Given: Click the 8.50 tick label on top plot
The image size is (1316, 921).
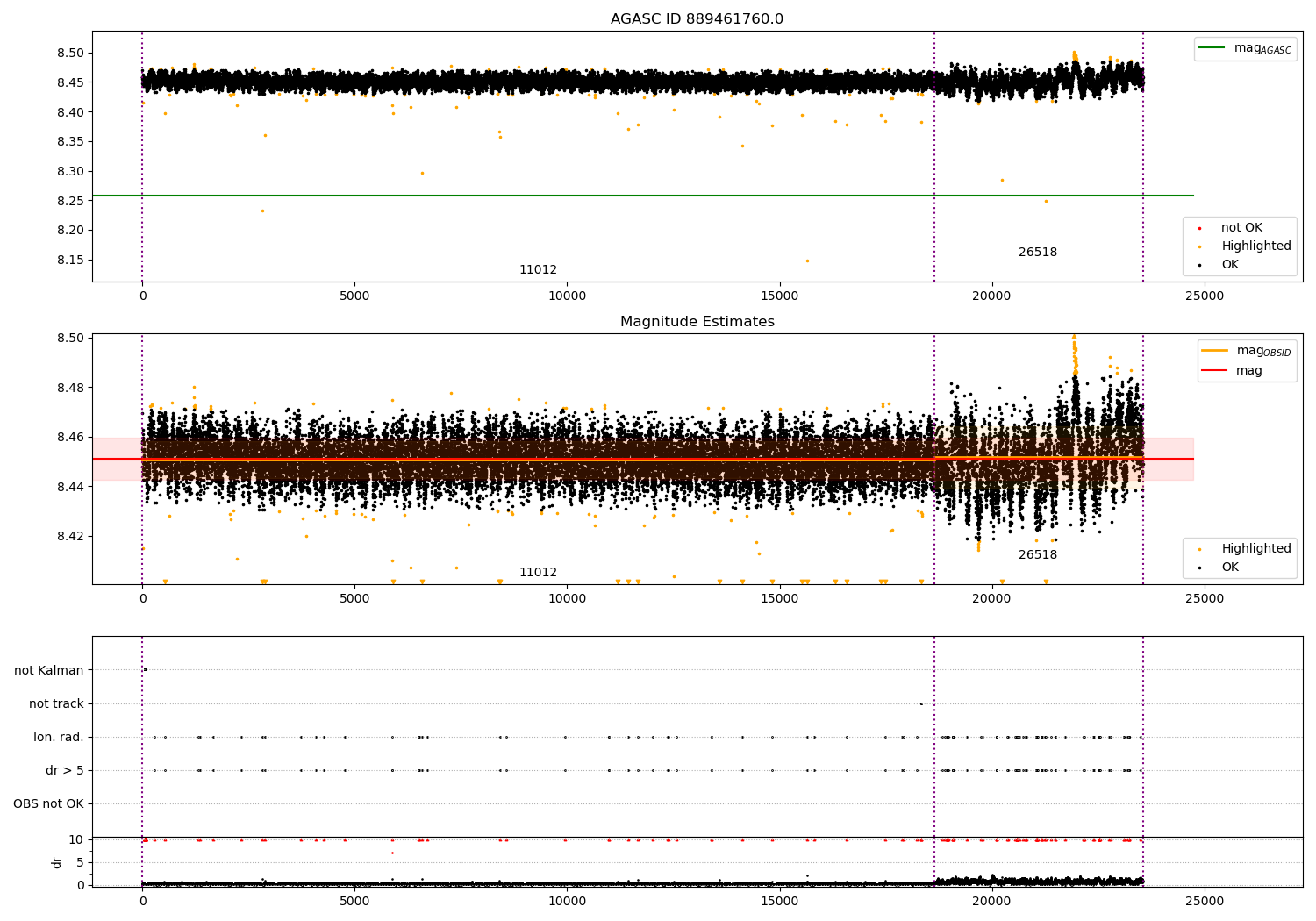Looking at the screenshot, I should click(x=71, y=54).
